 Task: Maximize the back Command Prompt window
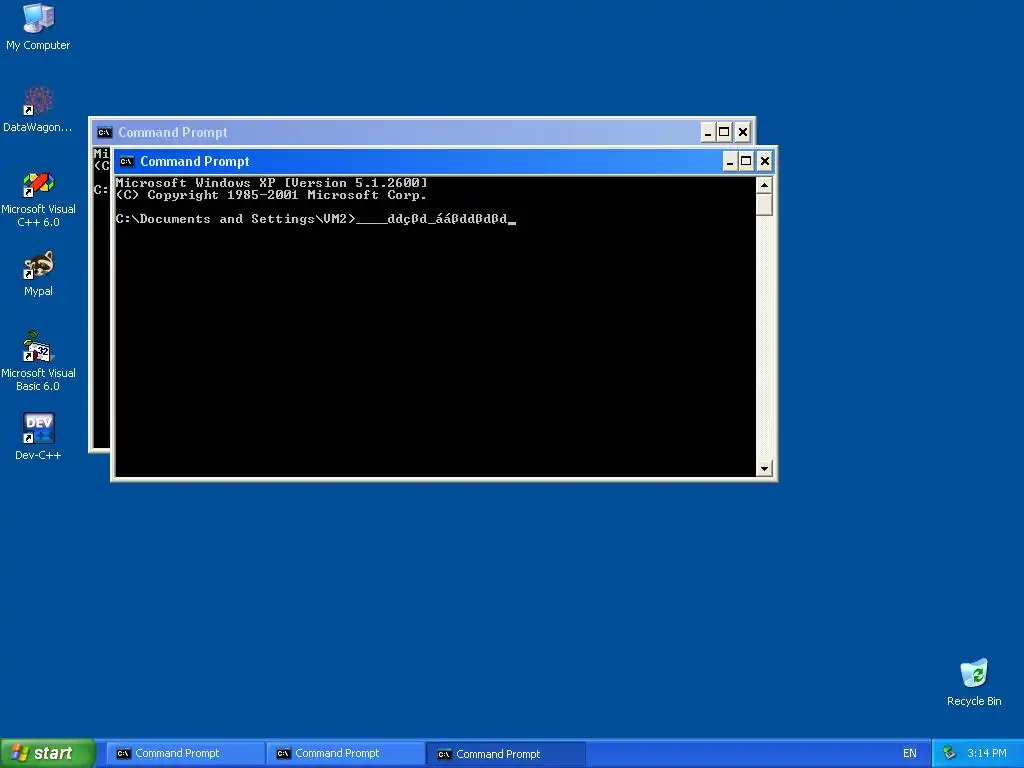tap(724, 133)
